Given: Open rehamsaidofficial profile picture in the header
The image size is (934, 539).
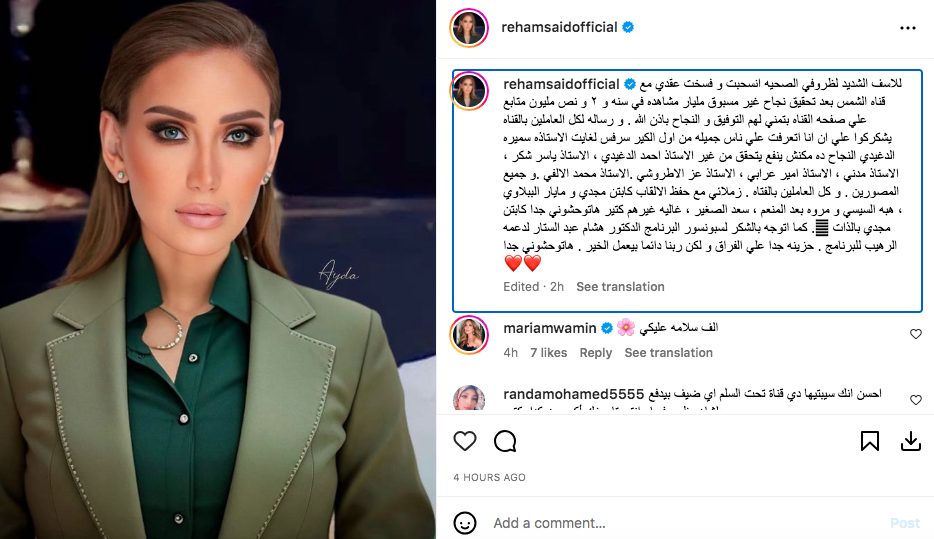Looking at the screenshot, I should [x=469, y=27].
